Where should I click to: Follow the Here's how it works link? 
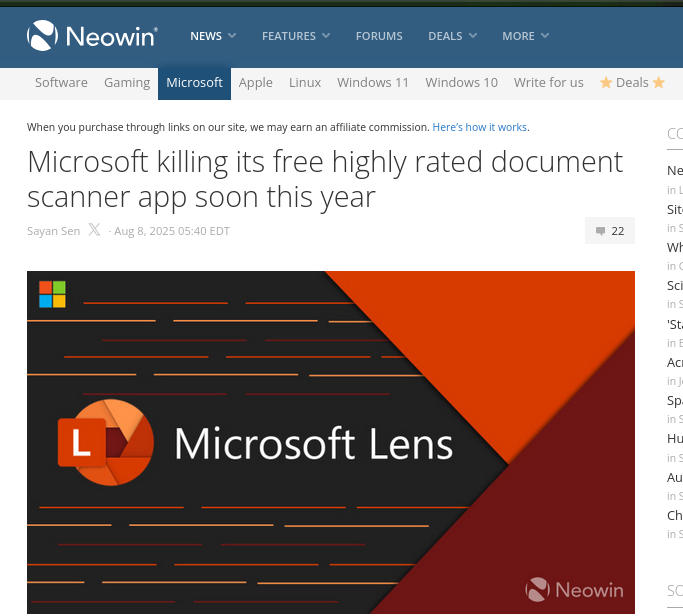pos(480,127)
